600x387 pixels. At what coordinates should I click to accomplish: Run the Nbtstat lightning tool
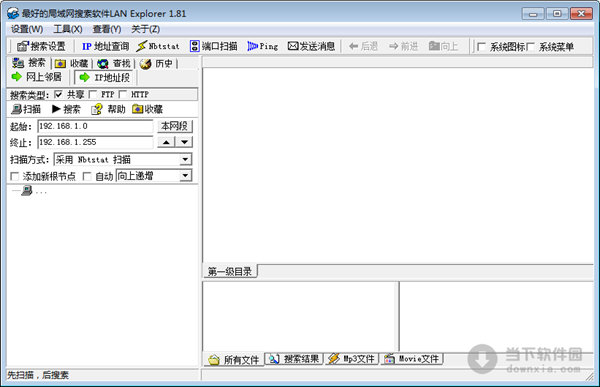(x=158, y=46)
